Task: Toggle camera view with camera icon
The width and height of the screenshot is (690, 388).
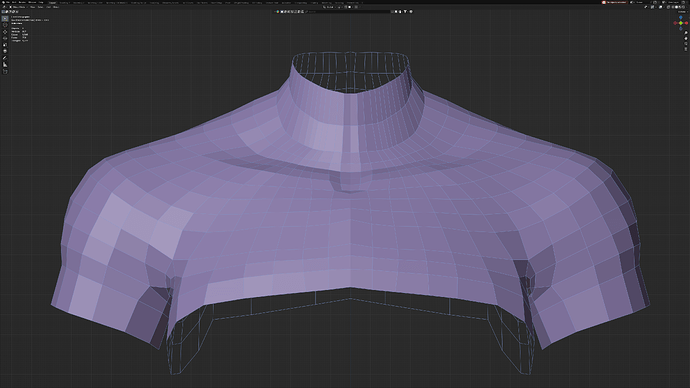Action: 686,44
